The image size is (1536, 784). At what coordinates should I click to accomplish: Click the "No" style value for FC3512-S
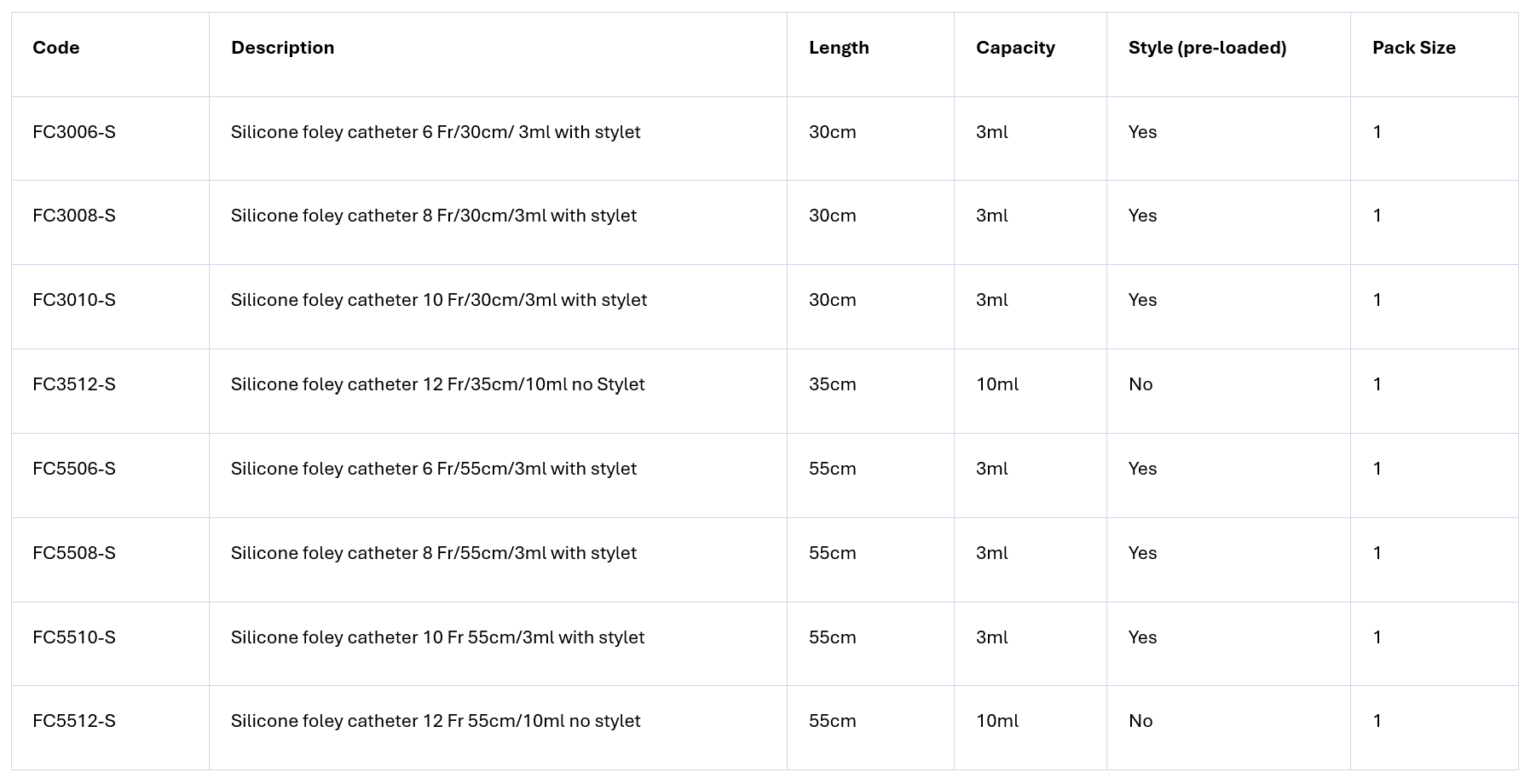(1140, 384)
